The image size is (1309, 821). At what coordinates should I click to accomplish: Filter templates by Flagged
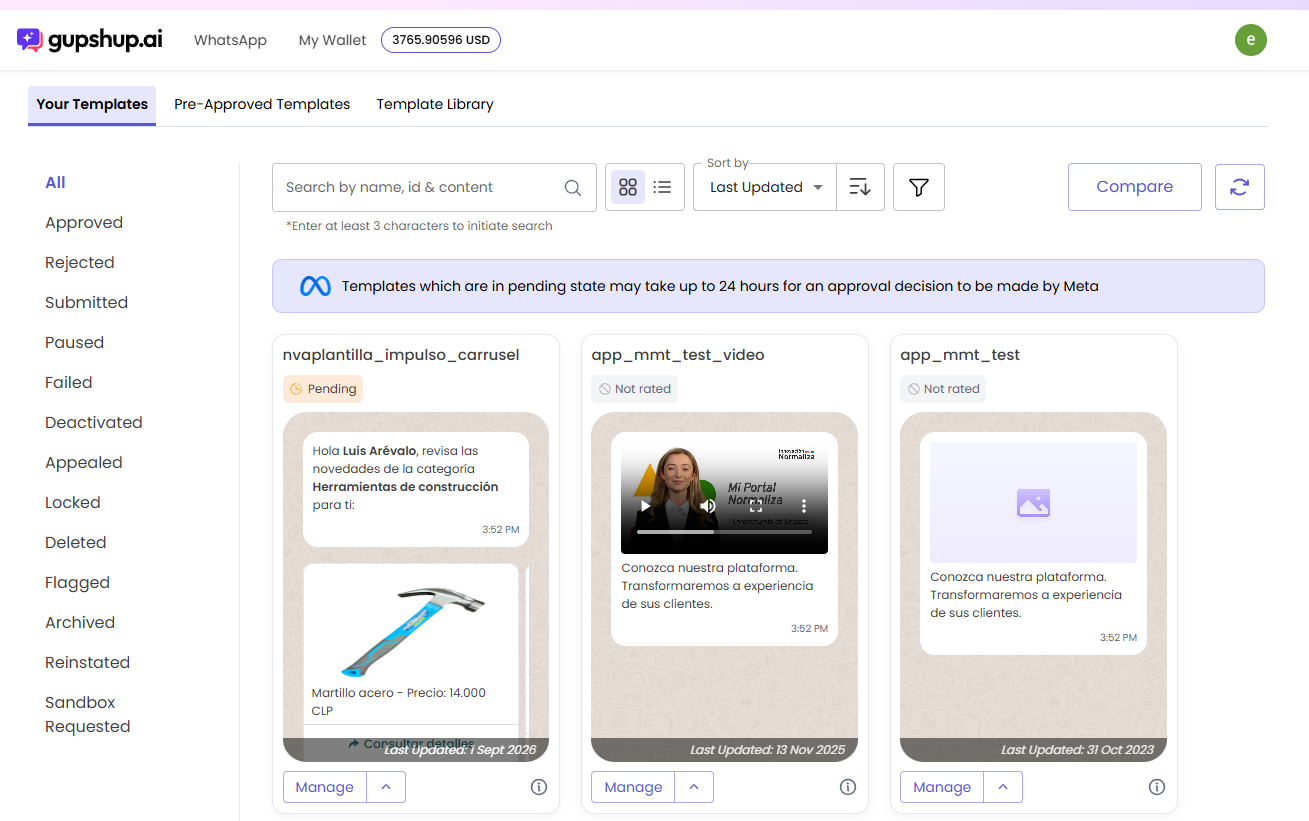click(x=77, y=582)
